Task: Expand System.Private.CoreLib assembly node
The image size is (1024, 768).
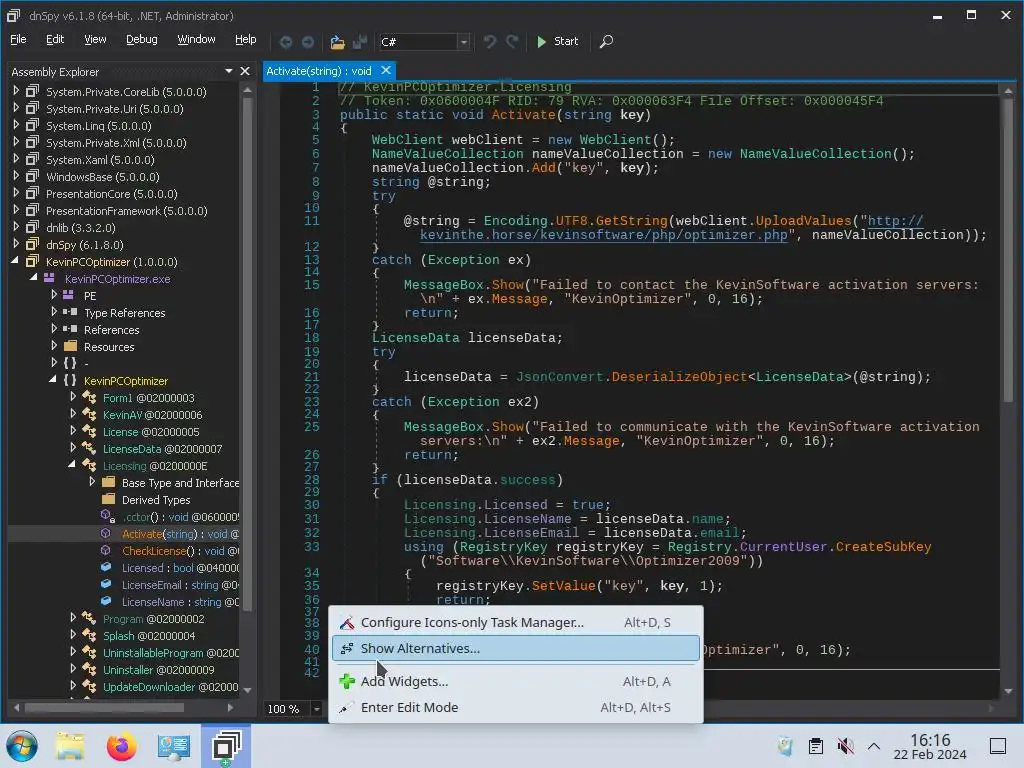Action: click(16, 91)
